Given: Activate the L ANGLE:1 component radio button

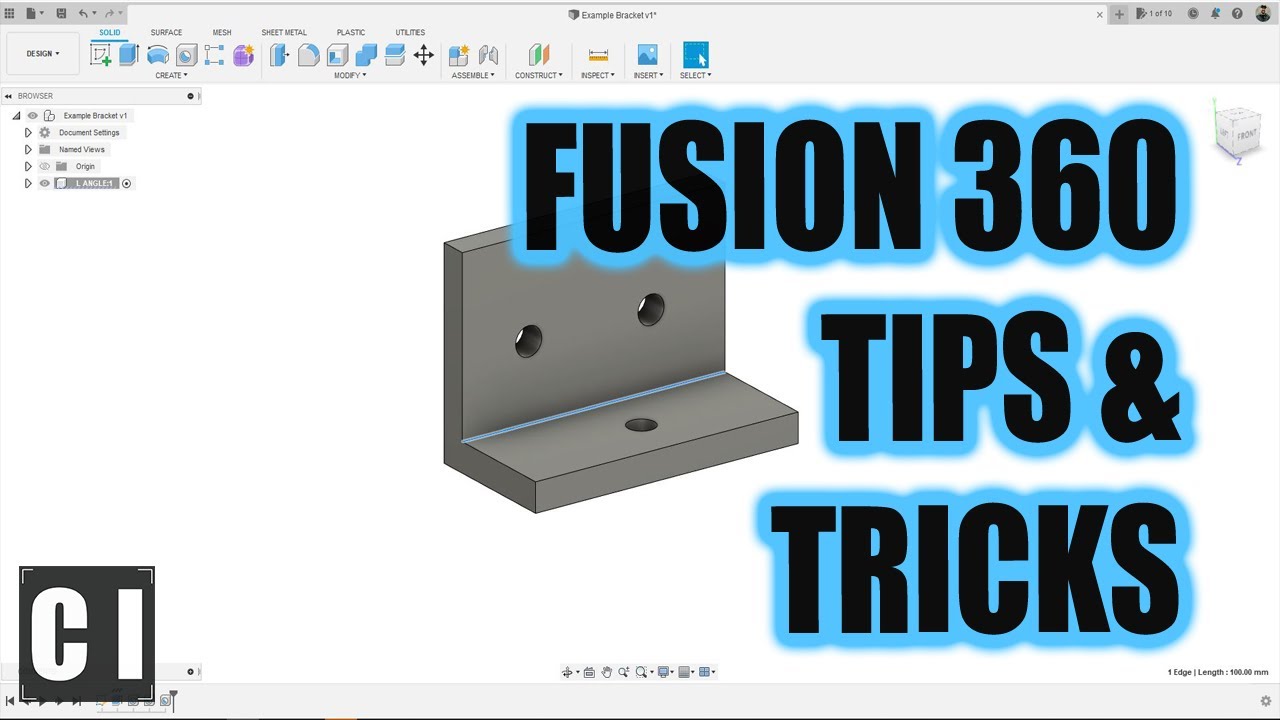Looking at the screenshot, I should point(127,183).
